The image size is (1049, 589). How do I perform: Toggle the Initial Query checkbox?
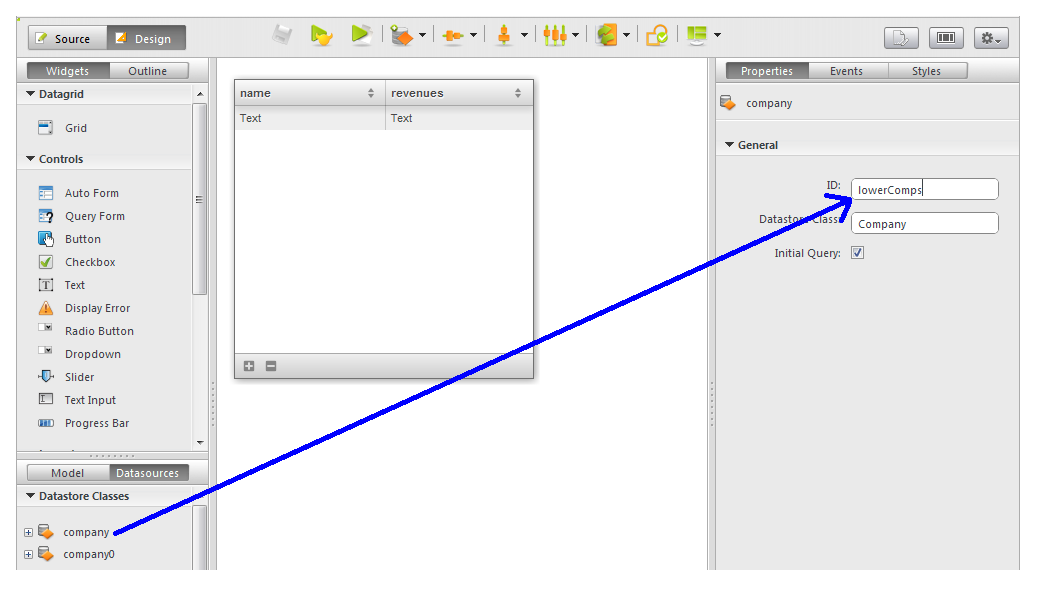(857, 252)
